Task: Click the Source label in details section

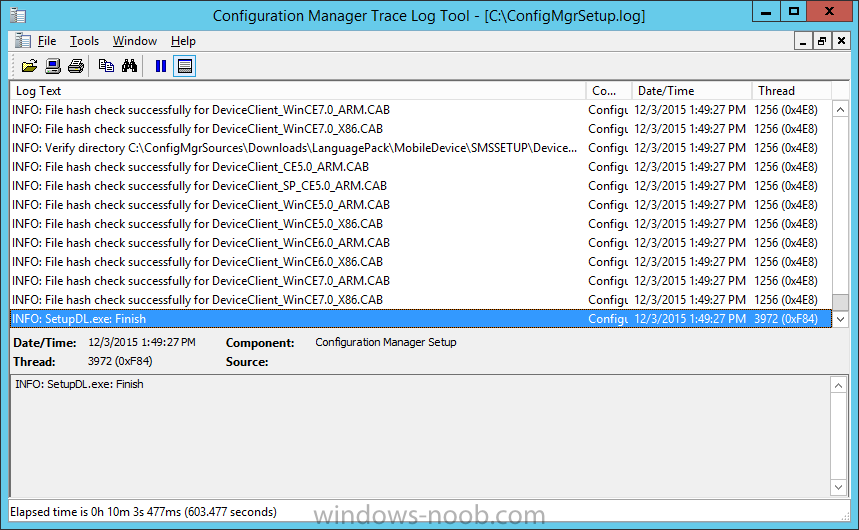Action: click(x=247, y=362)
